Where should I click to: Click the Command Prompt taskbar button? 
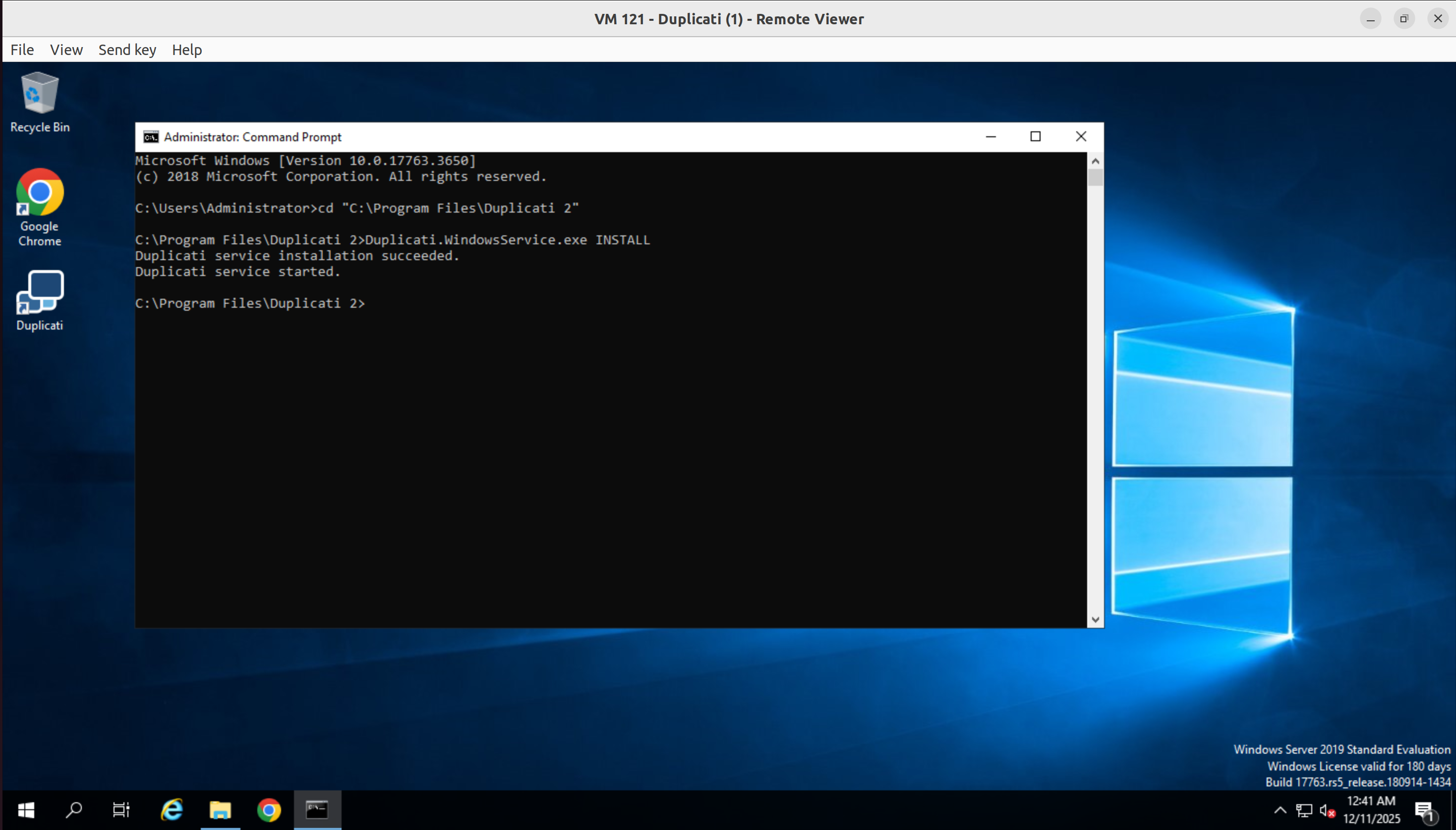pyautogui.click(x=317, y=810)
